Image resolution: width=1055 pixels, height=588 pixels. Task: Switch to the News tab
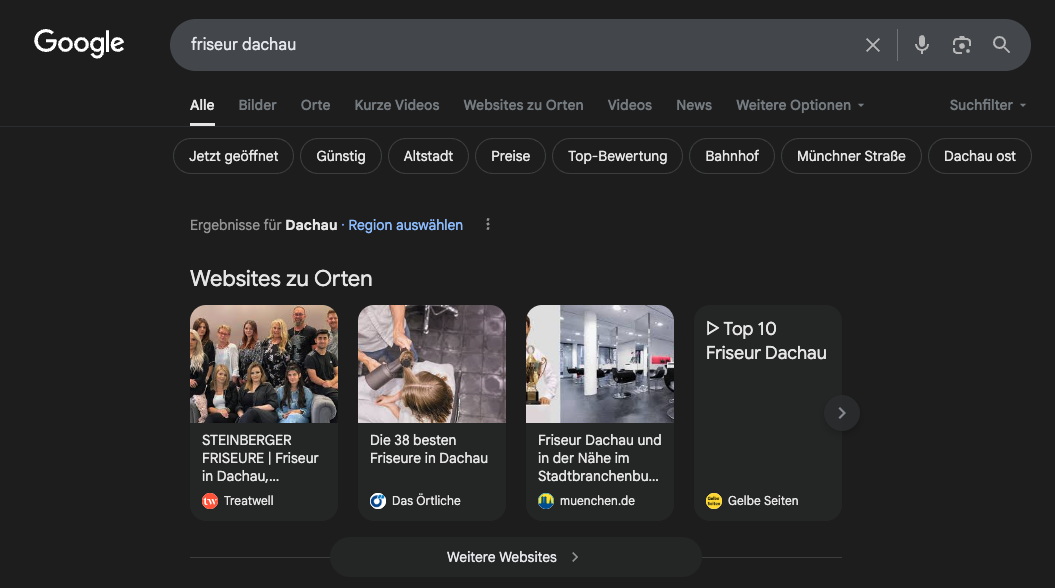[x=694, y=105]
